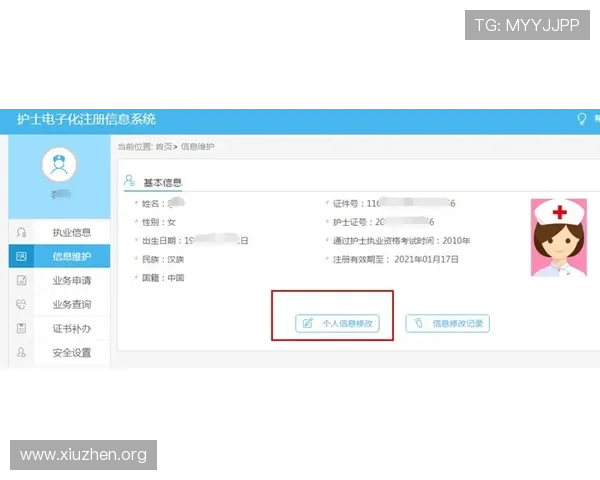The image size is (600, 480).
Task: Click 护士电子化注册信息系统 title
Action: [x=86, y=119]
